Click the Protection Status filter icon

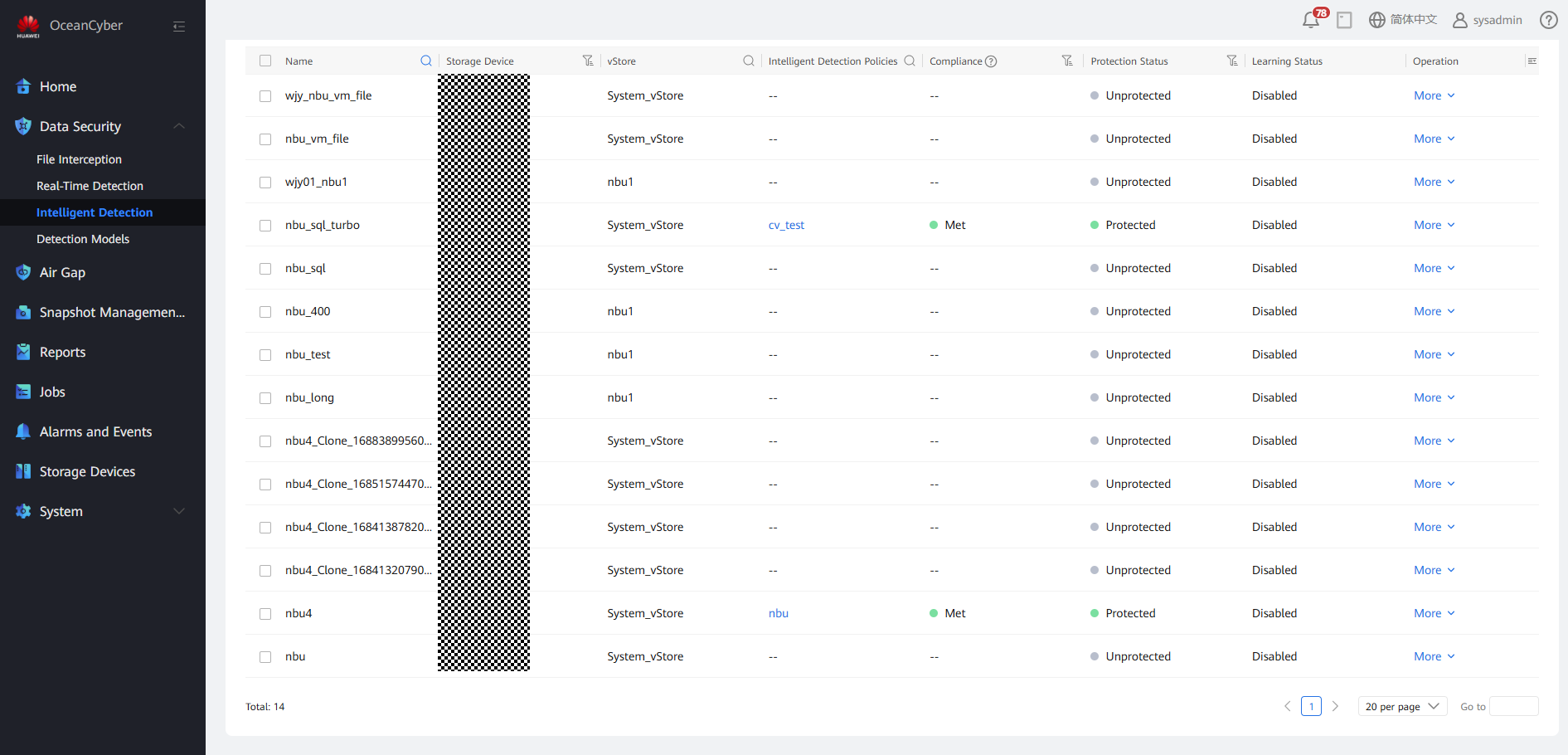(1232, 61)
